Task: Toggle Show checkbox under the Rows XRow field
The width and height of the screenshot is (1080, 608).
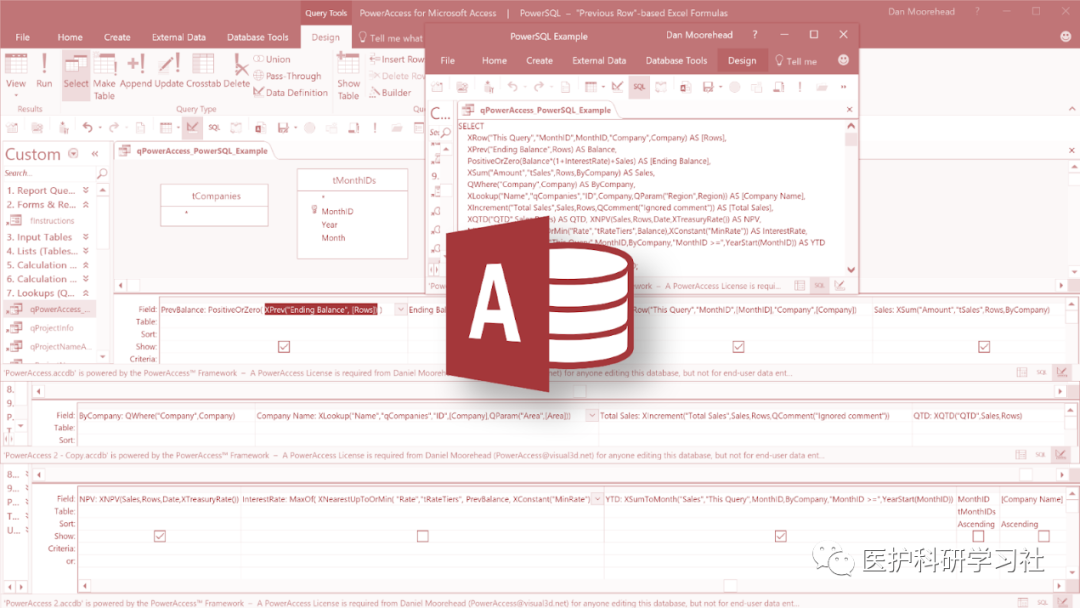Action: (738, 346)
